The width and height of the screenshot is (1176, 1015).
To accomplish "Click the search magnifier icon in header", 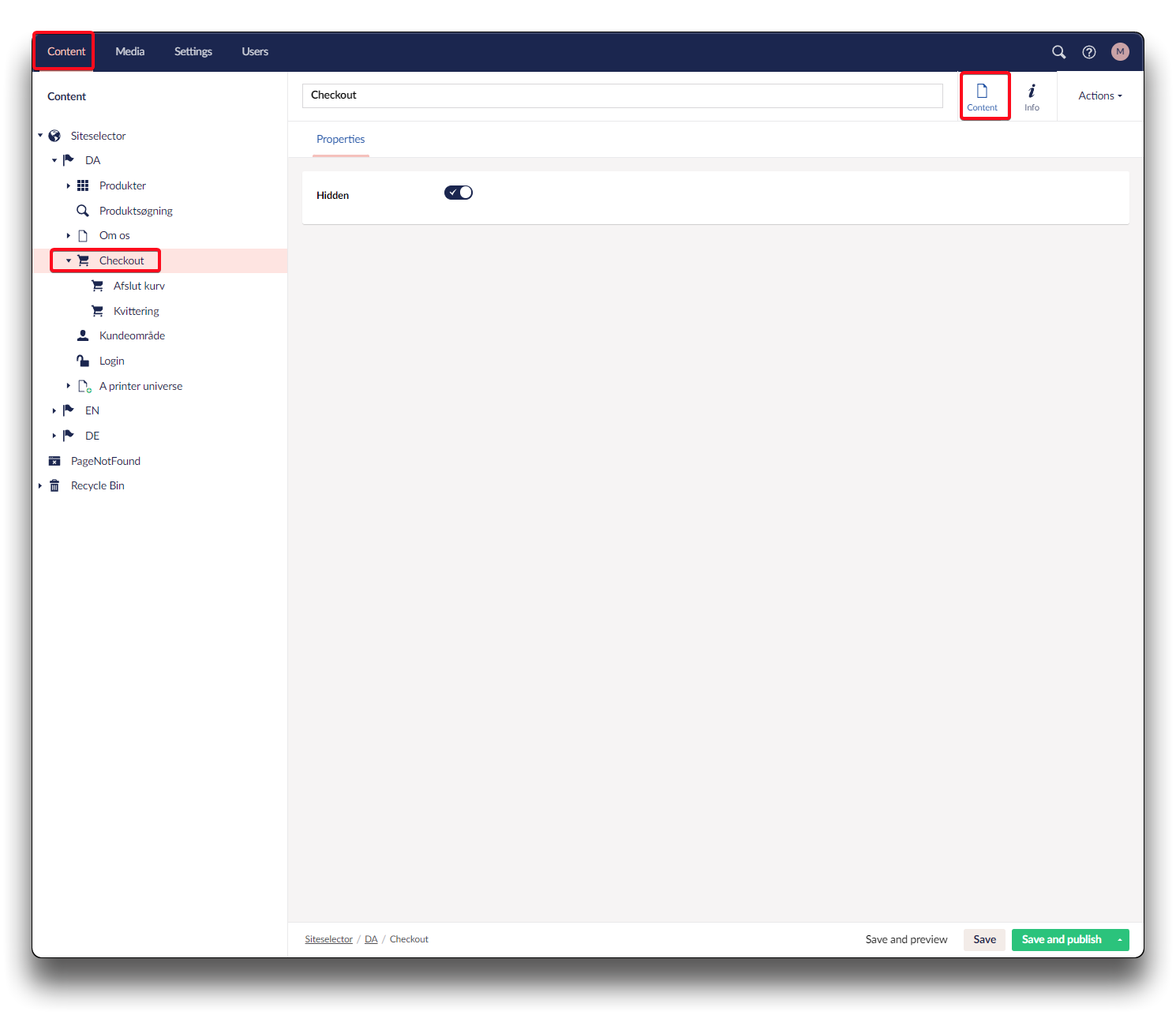I will pyautogui.click(x=1058, y=52).
